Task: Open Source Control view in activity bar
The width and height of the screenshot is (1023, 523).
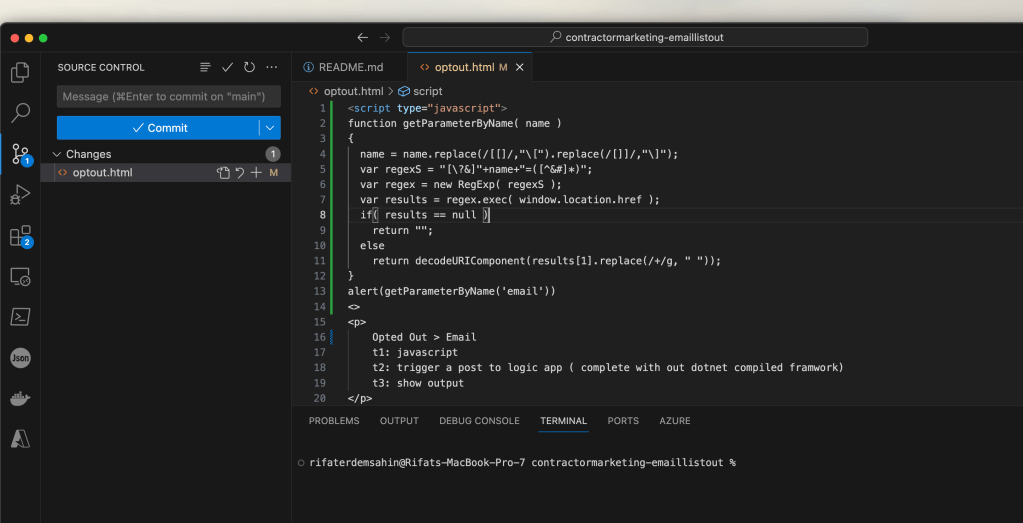Action: [x=20, y=155]
